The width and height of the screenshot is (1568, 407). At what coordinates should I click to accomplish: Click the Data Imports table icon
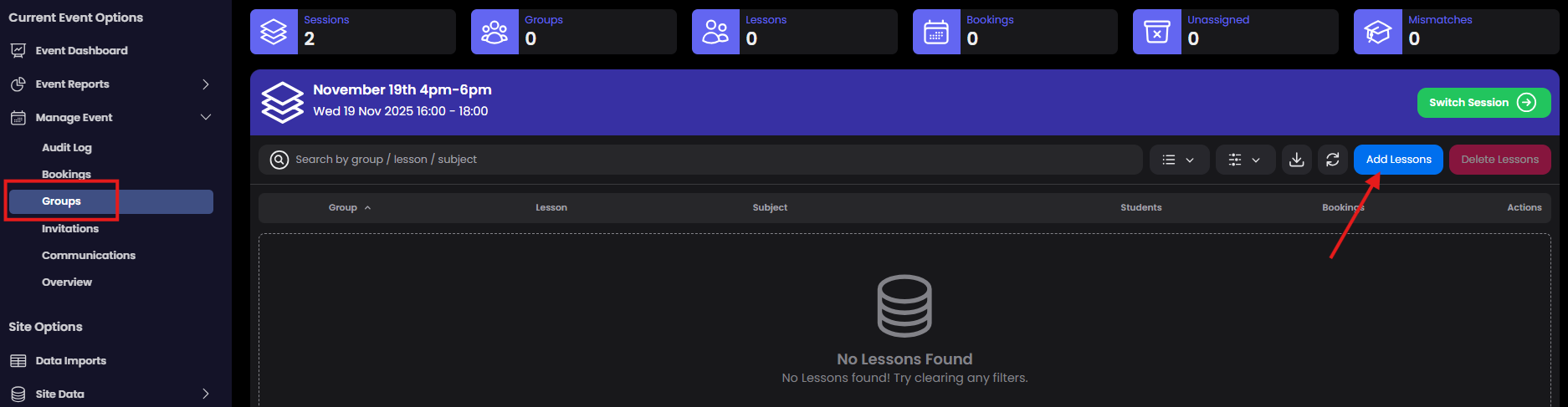pos(18,361)
